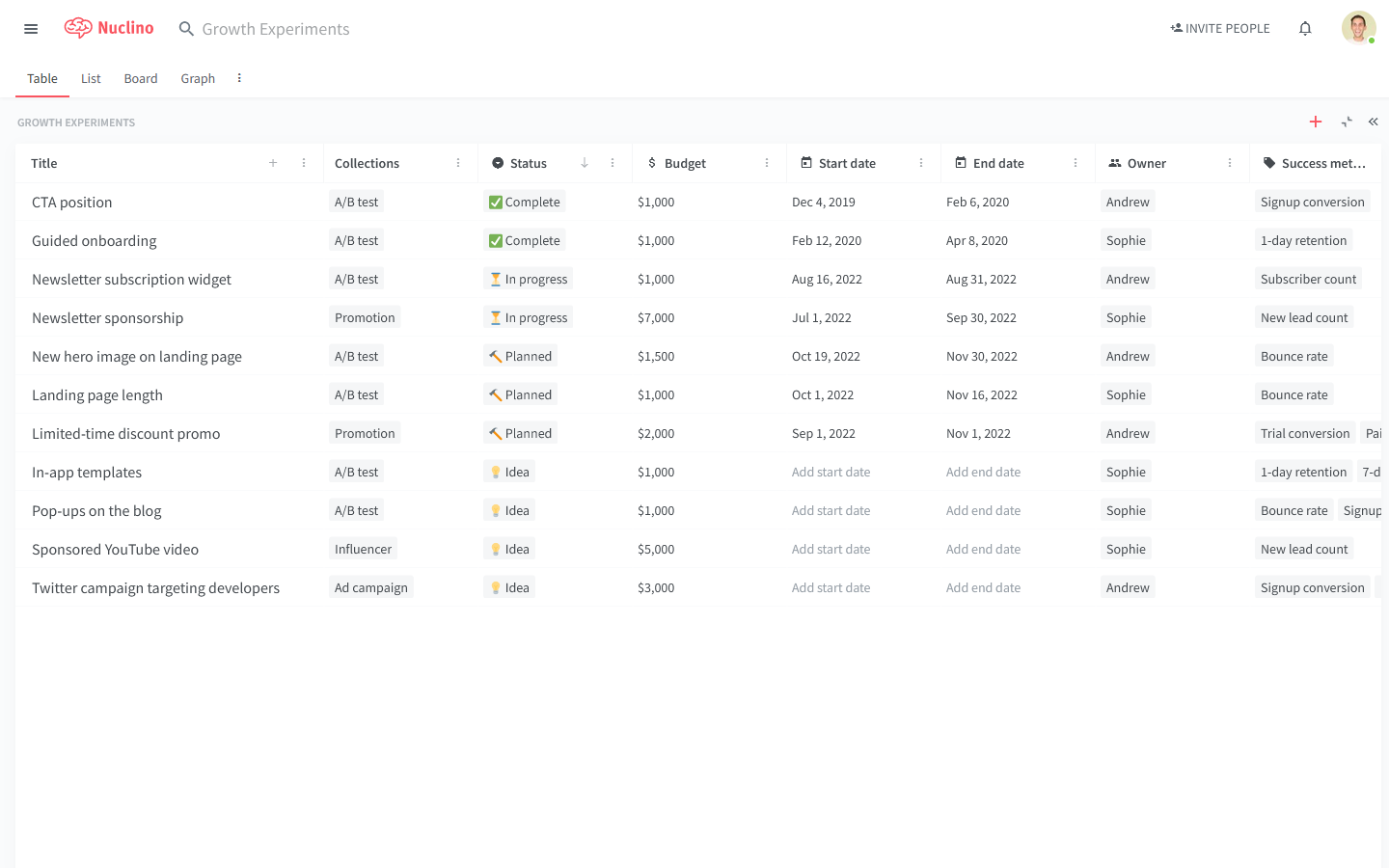Screen dimensions: 1389x868
Task: Click INVITE PEOPLE button
Action: [x=1220, y=28]
